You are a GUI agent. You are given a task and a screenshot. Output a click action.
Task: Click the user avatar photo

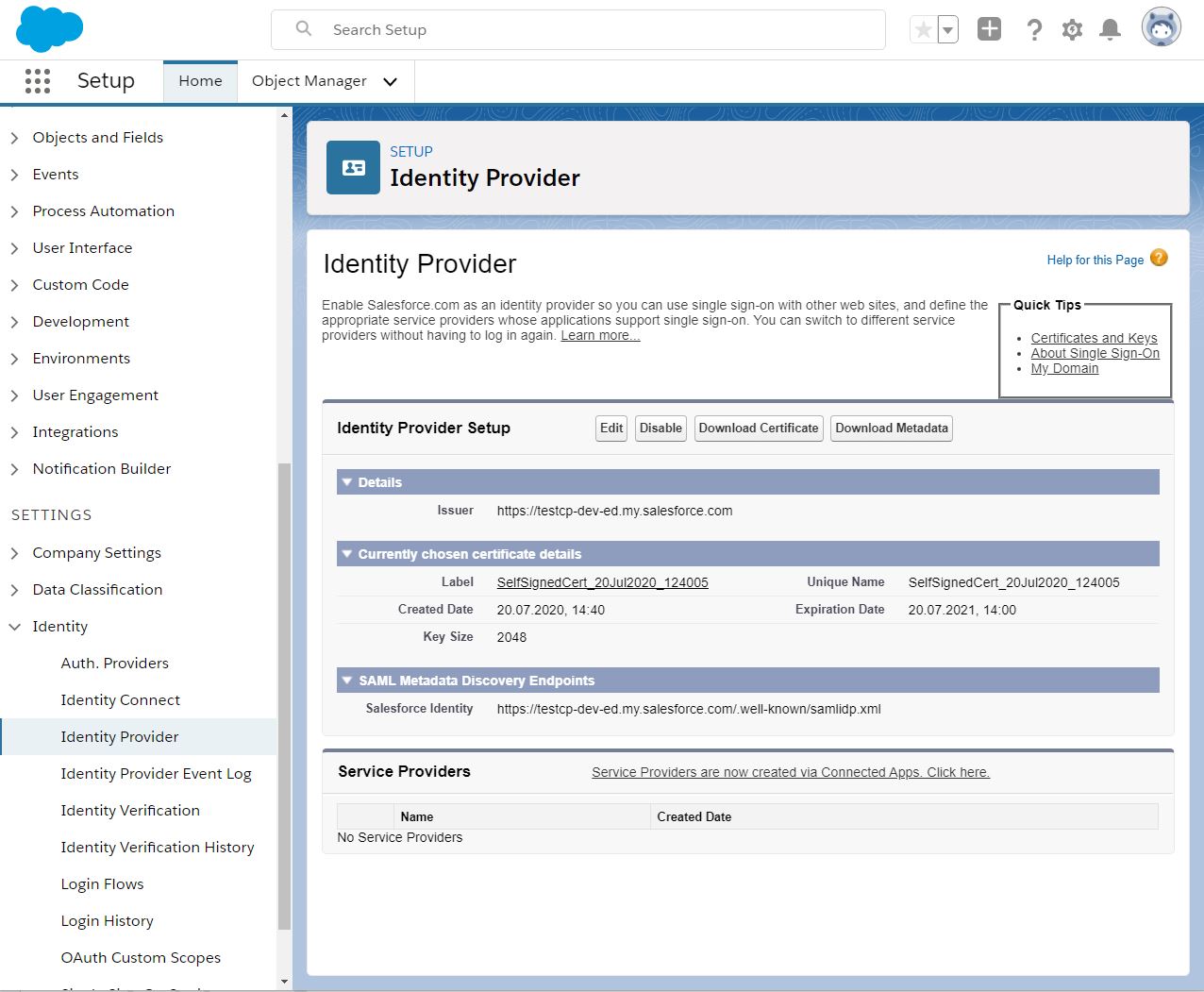[x=1161, y=26]
